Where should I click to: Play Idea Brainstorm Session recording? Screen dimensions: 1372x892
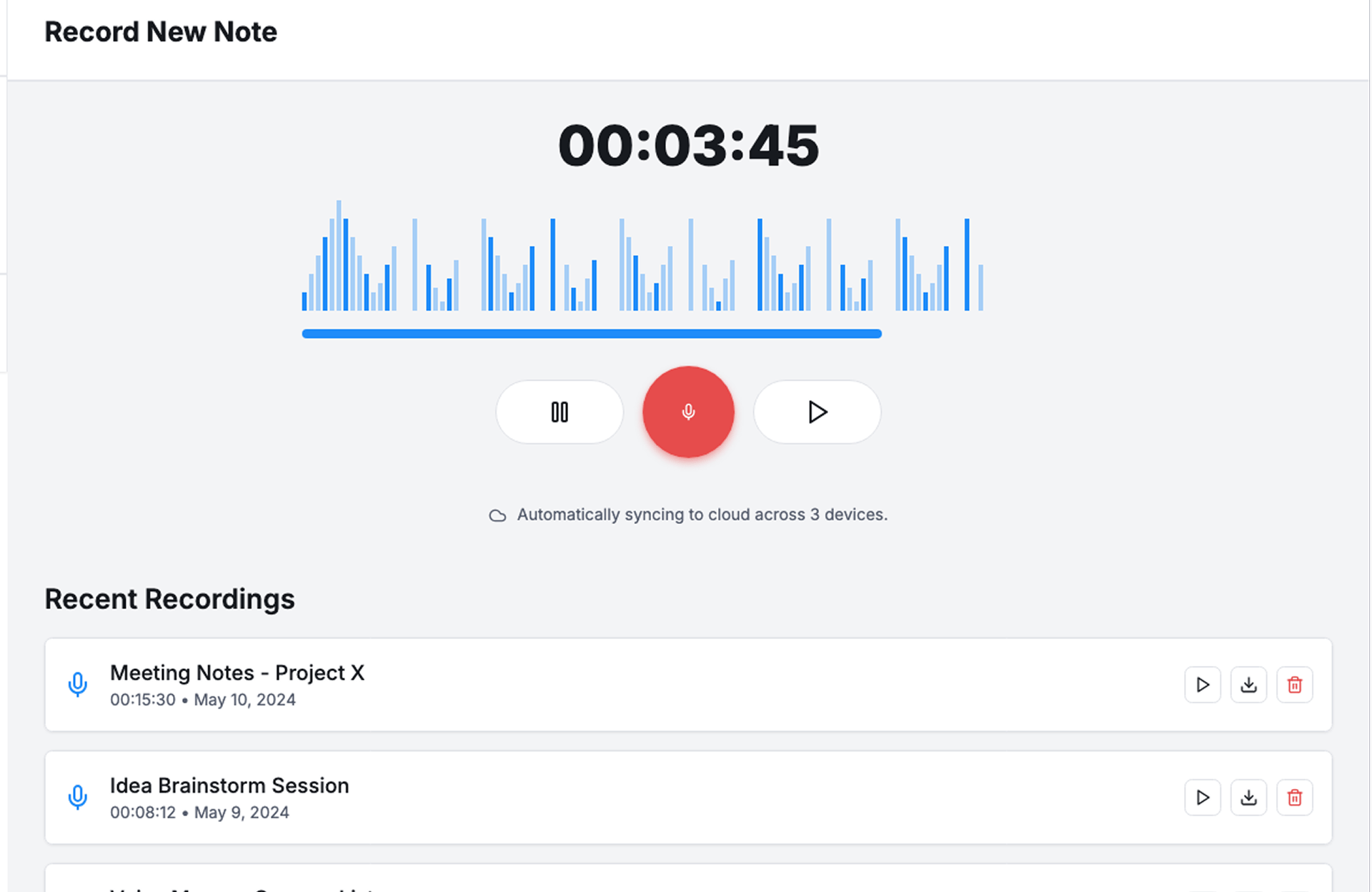coord(1203,798)
